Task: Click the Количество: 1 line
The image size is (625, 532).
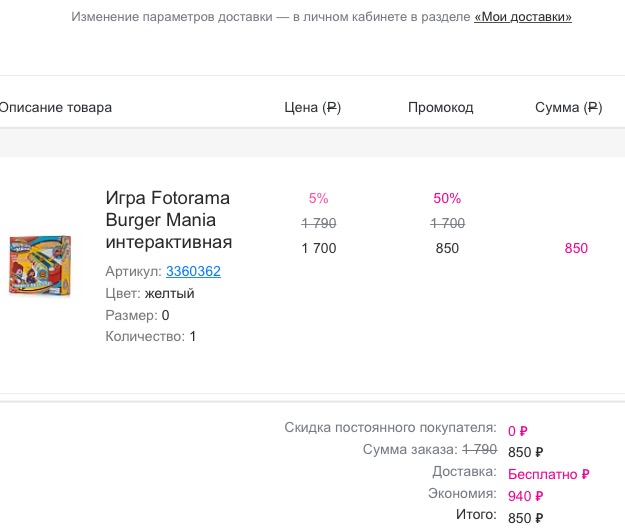Action: (x=150, y=337)
